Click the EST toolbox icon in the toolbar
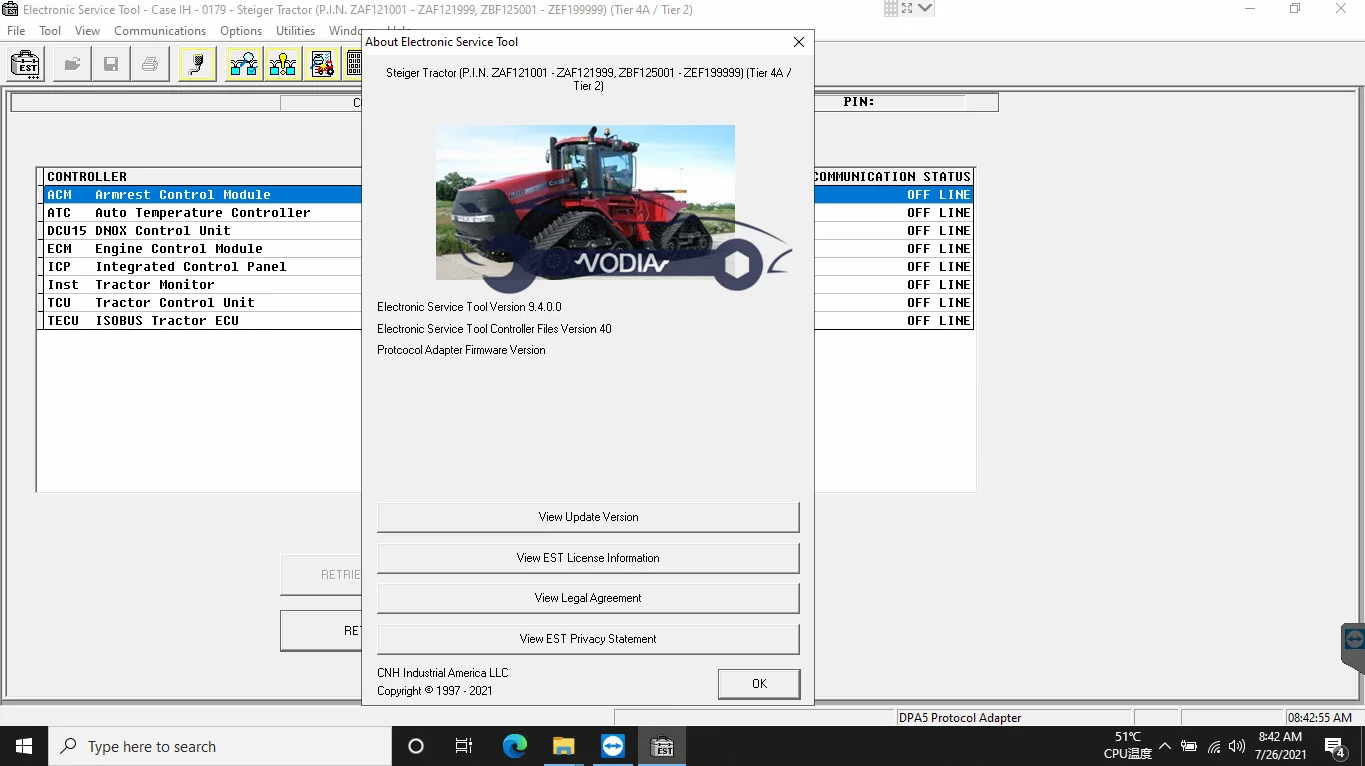 coord(26,65)
